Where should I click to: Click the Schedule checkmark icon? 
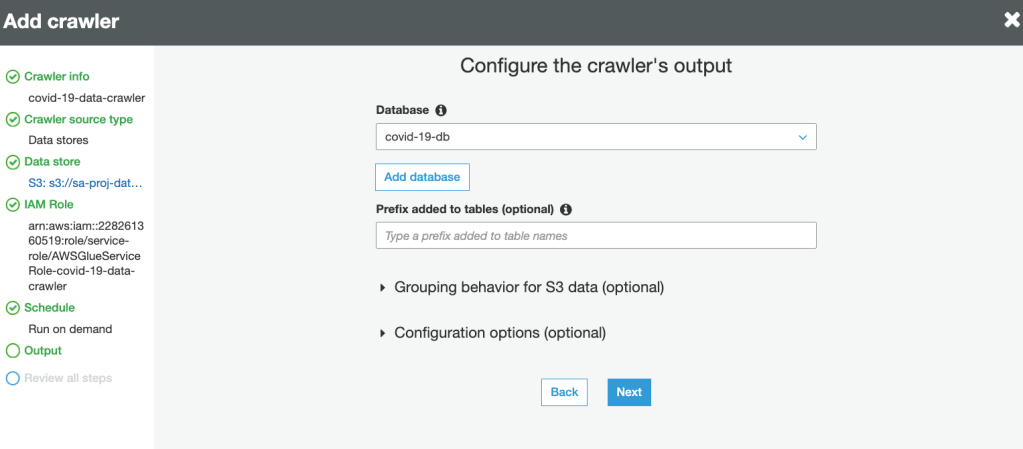coord(13,308)
